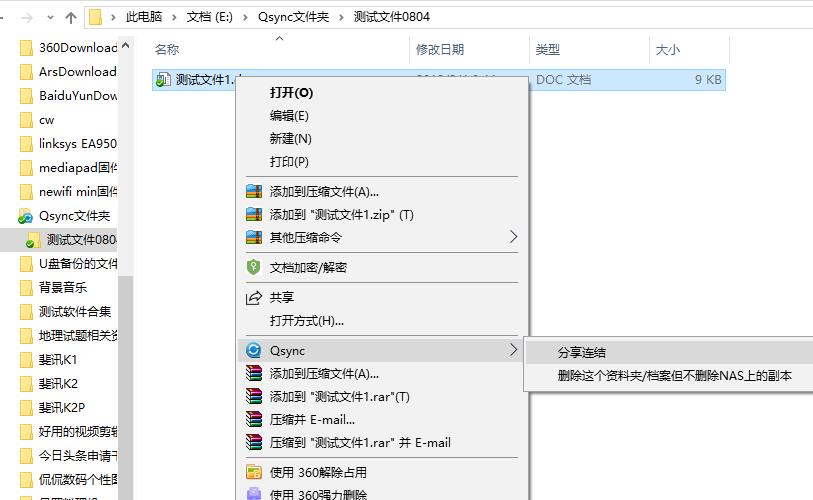The image size is (813, 500).
Task: Select the 好用的视频剪辑 folder in tree
Action: 78,432
